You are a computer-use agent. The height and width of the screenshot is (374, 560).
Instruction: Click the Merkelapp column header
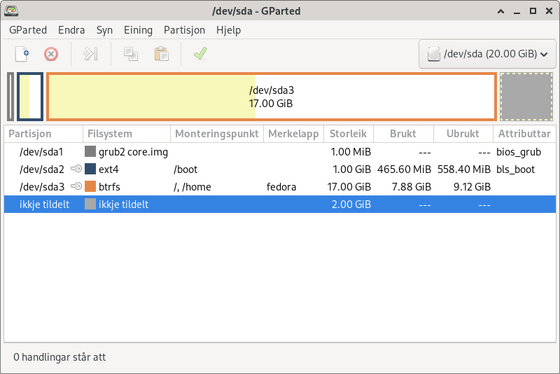click(294, 134)
